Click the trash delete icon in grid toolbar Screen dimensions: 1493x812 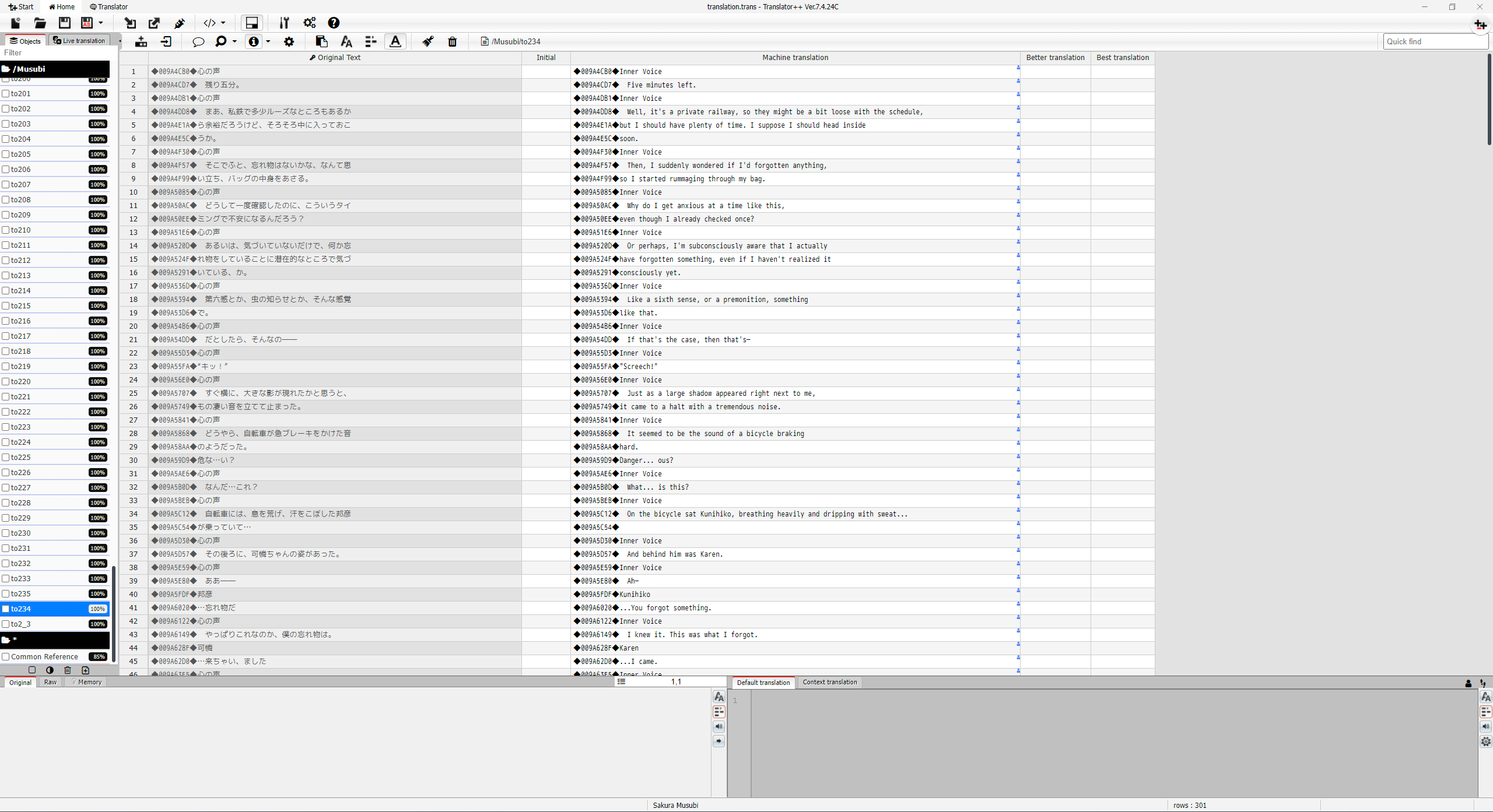[452, 41]
